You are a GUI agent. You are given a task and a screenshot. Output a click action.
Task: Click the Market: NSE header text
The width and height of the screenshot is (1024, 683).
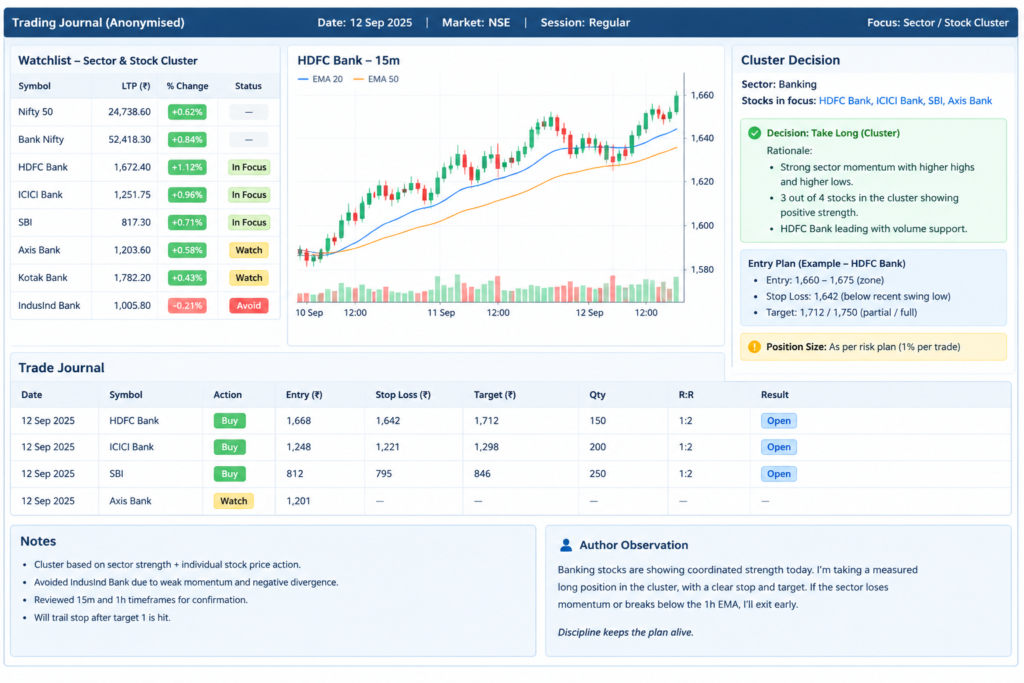pos(476,23)
